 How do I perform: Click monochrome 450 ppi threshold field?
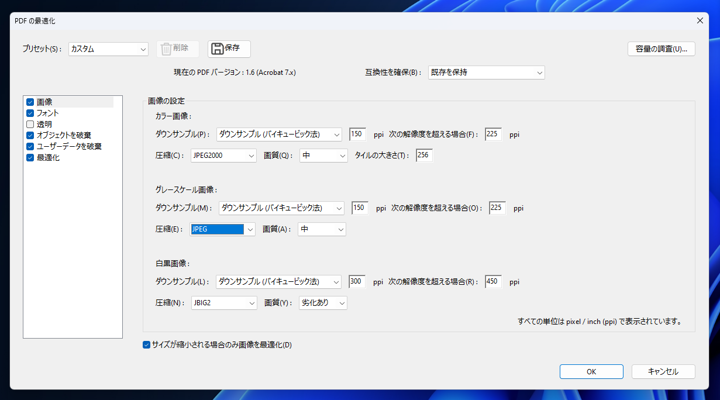click(x=493, y=281)
